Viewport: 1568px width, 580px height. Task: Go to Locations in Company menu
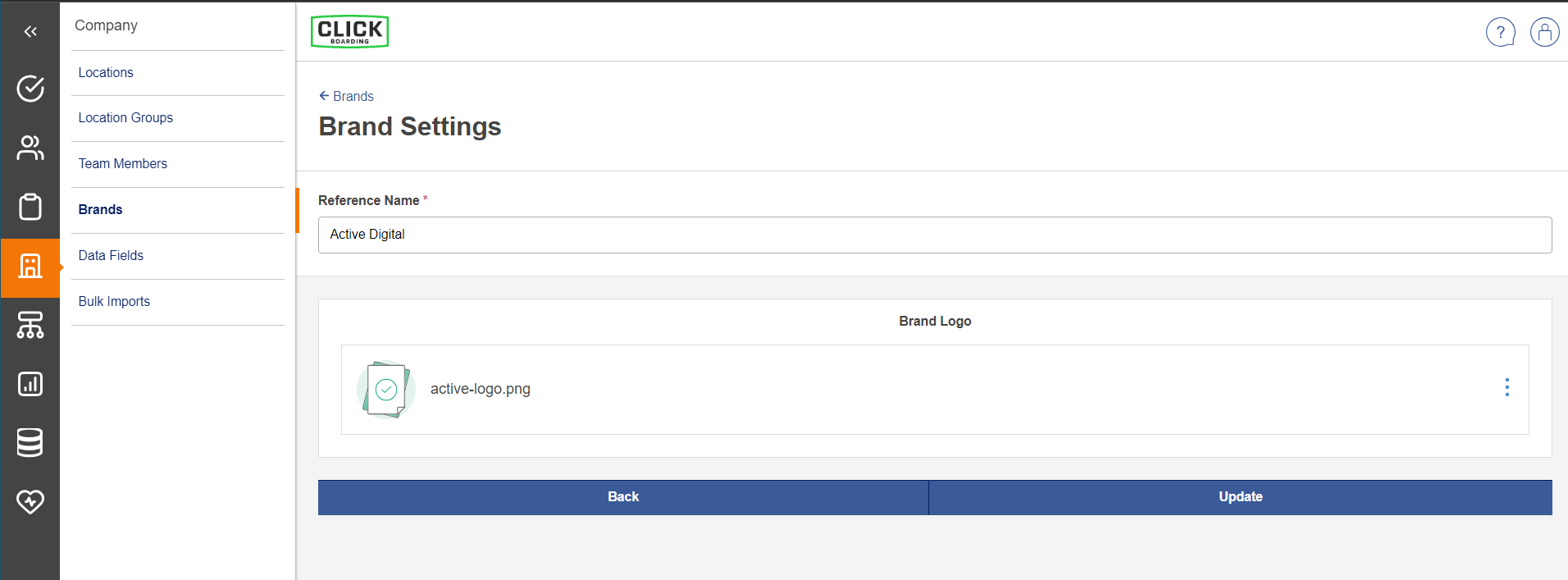coord(106,72)
